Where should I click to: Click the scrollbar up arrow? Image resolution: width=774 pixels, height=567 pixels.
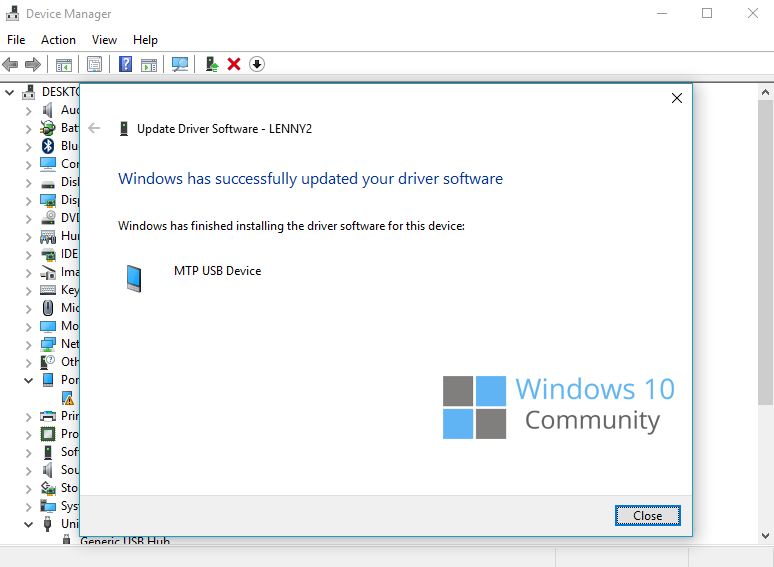pos(765,92)
